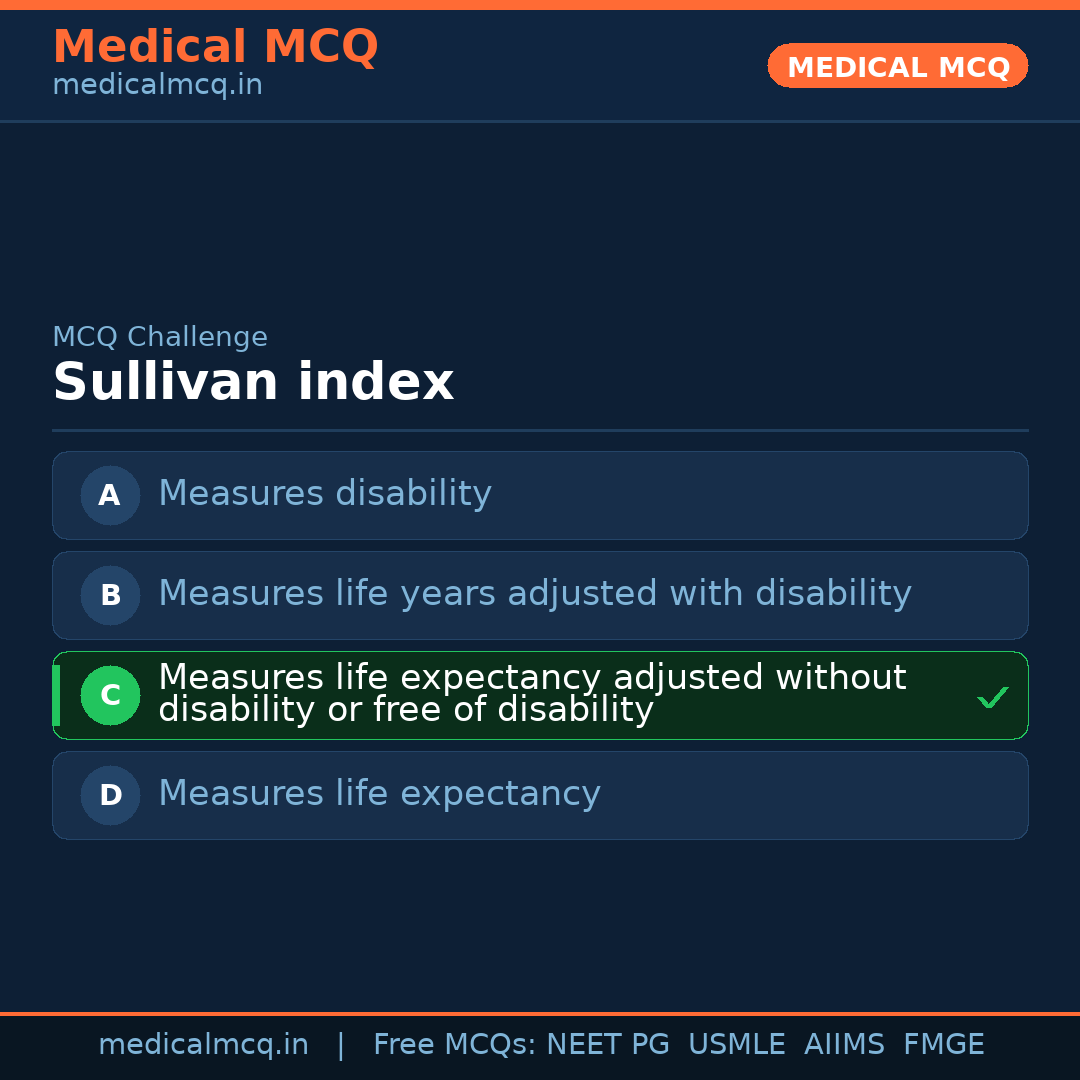This screenshot has height=1080, width=1080.
Task: Click the green bar beside option C
Action: point(56,695)
